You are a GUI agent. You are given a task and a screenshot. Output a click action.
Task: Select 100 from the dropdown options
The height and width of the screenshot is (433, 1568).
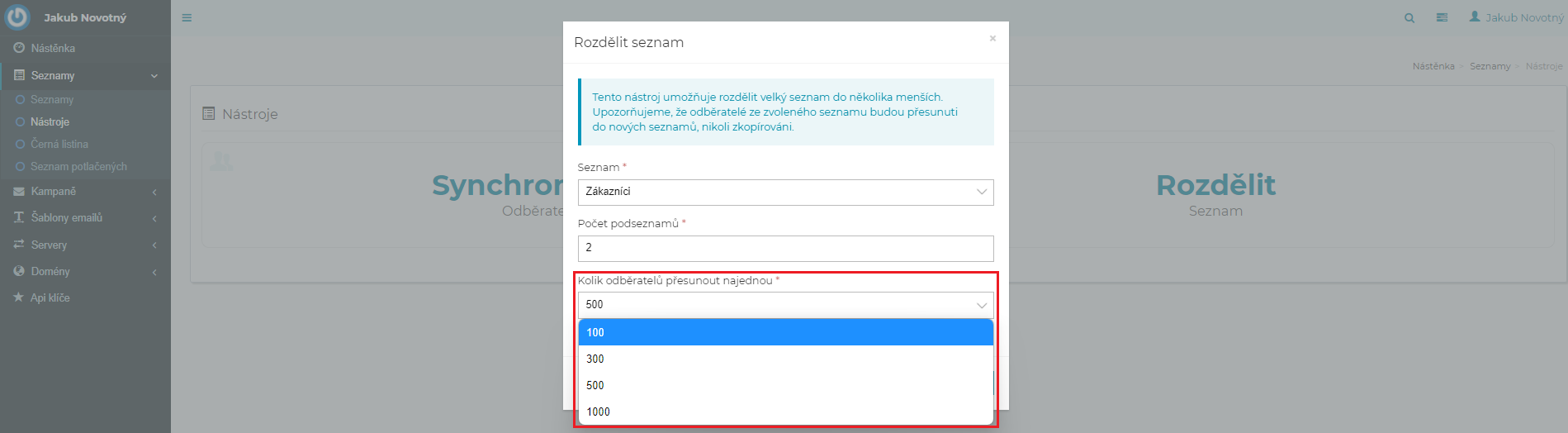click(785, 332)
